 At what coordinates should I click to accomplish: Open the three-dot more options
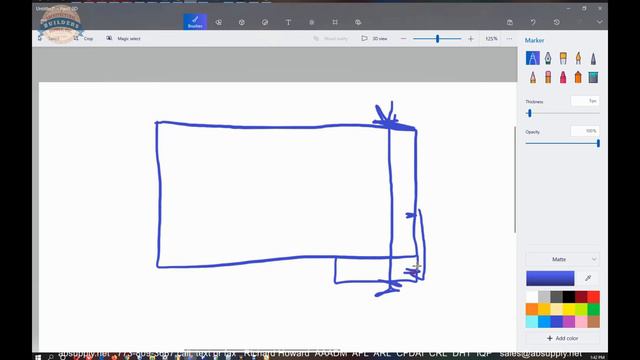(x=509, y=39)
